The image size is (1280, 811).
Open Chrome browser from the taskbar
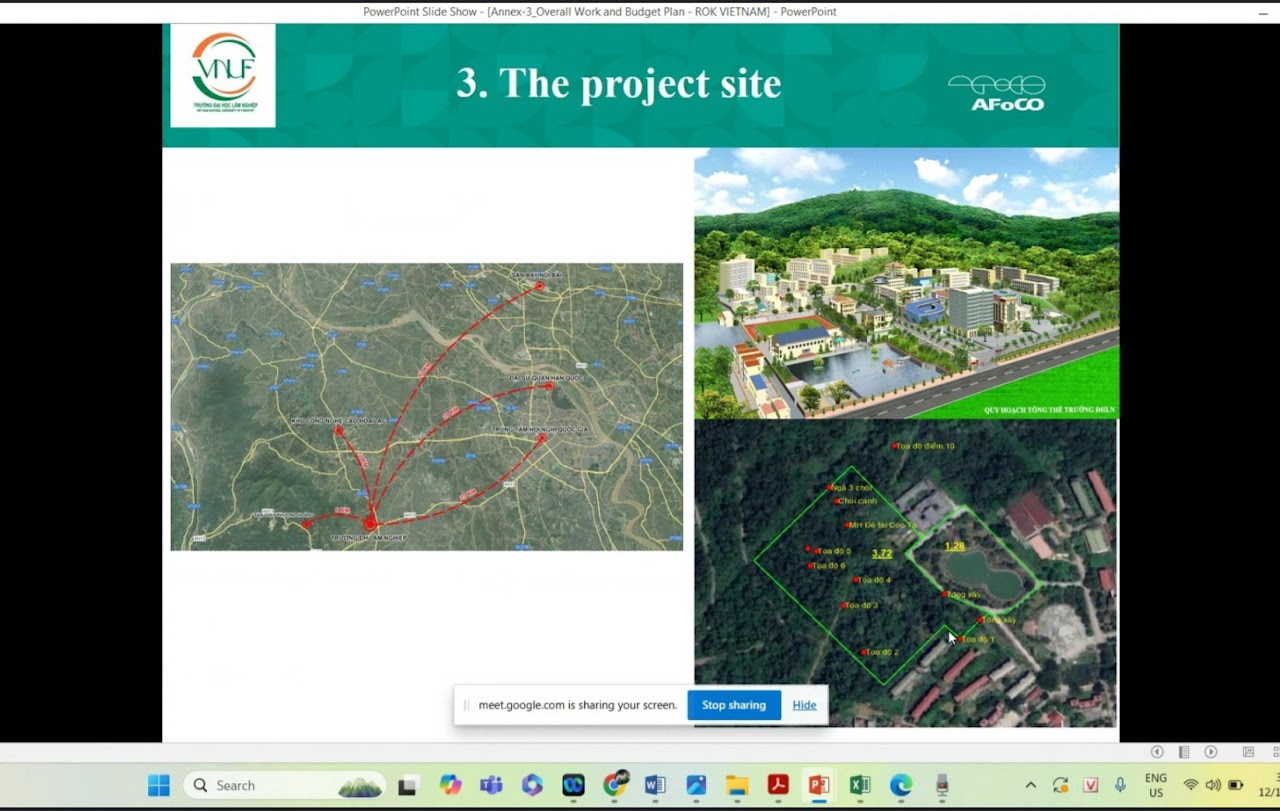point(614,785)
